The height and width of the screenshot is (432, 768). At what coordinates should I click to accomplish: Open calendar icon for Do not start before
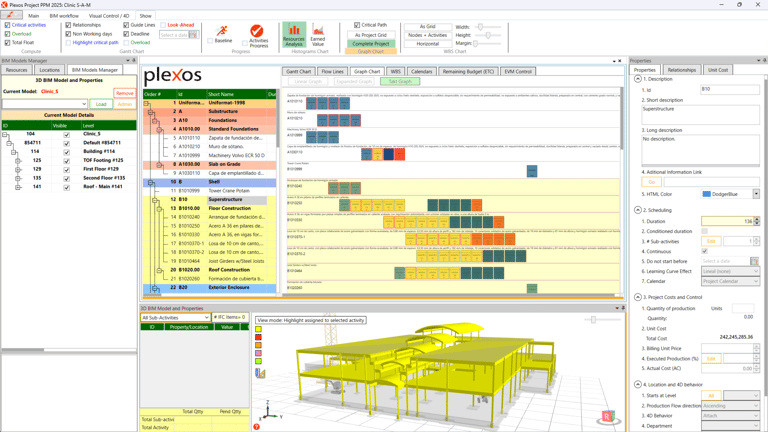(x=754, y=261)
